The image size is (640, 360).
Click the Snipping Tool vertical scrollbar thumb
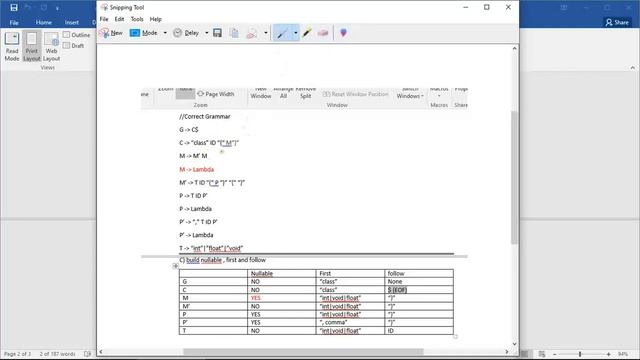[x=514, y=178]
